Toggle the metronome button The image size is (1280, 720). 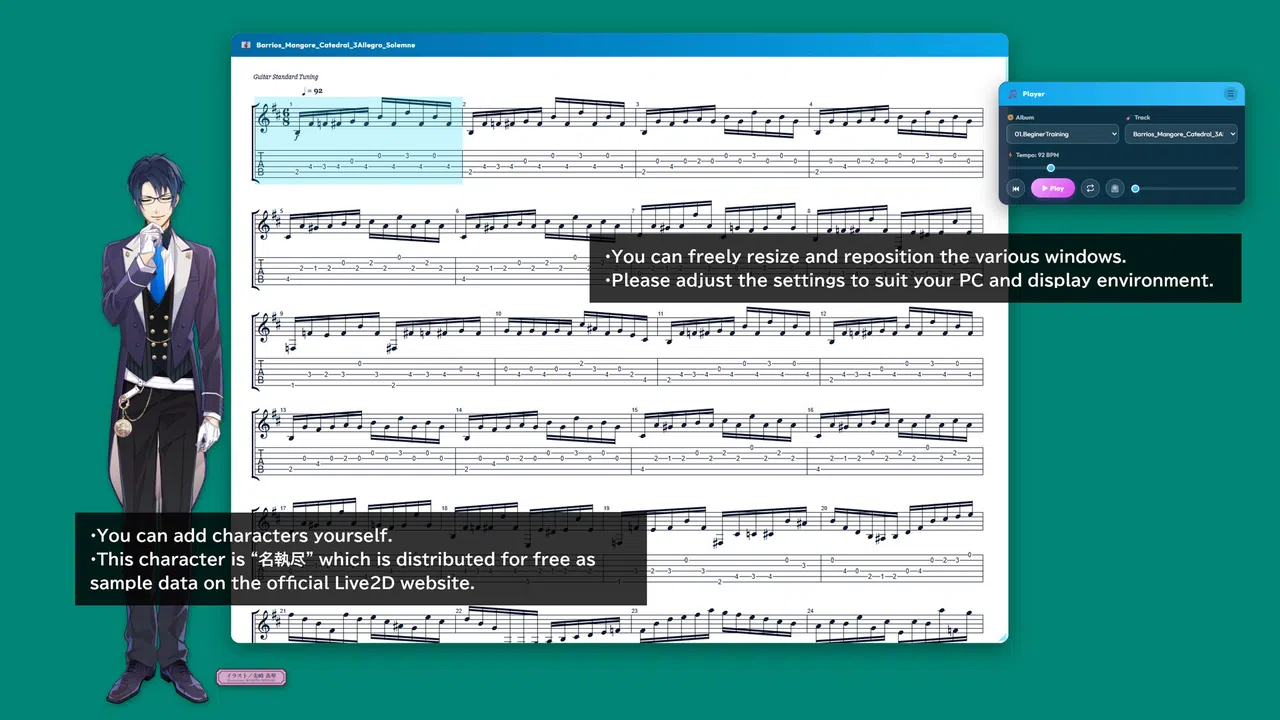[1114, 188]
